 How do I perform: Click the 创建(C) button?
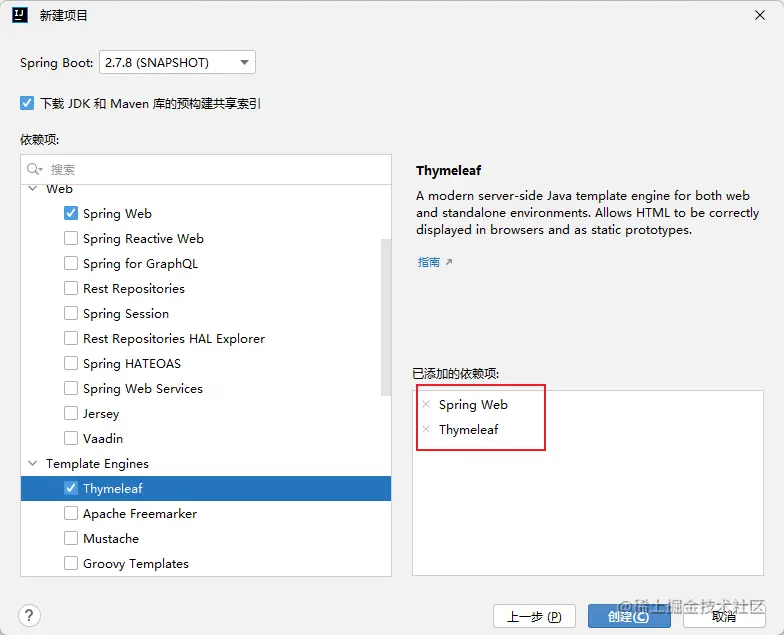coord(628,616)
